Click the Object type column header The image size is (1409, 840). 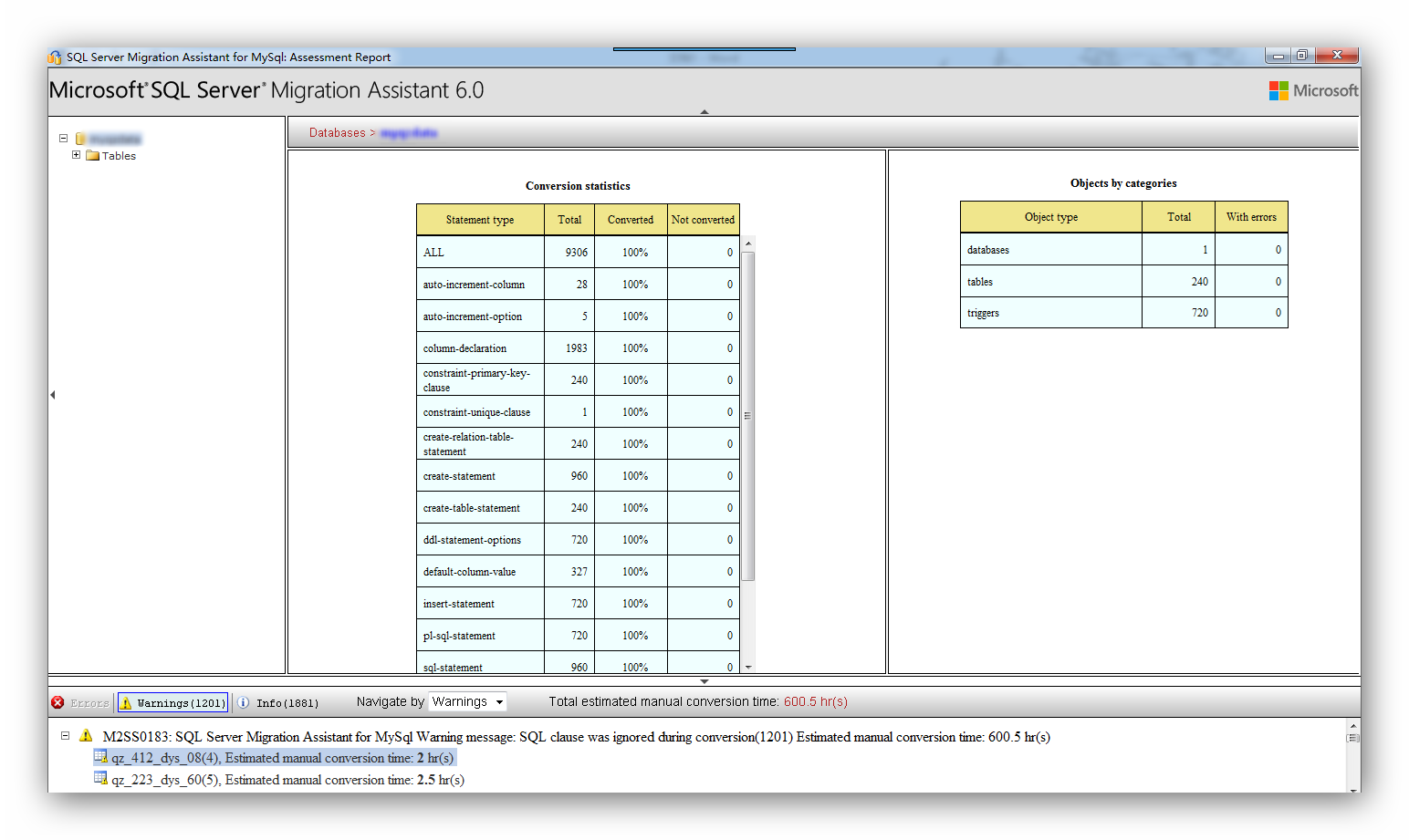[x=1051, y=217]
